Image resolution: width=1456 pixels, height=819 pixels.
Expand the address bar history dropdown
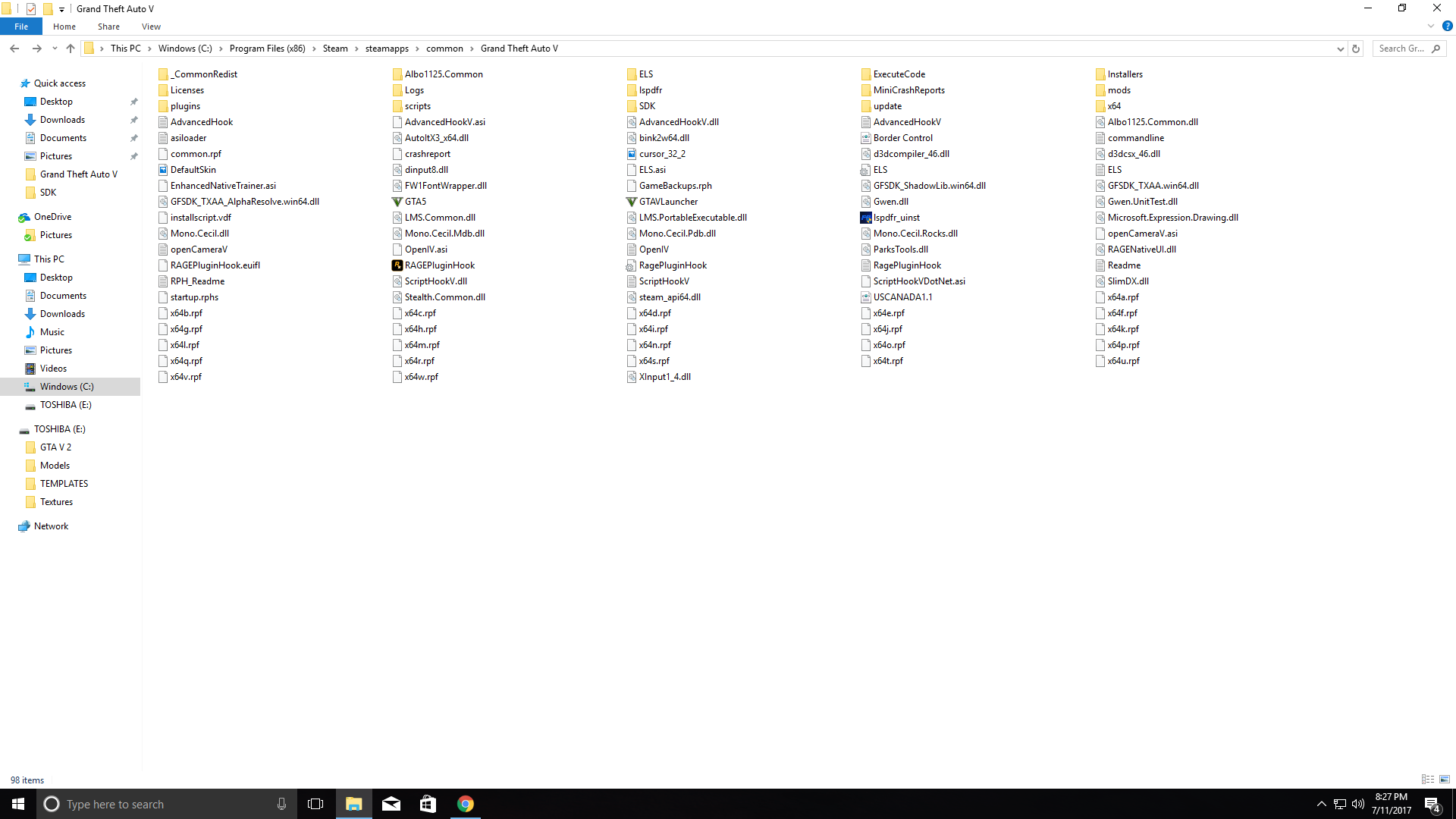tap(1340, 49)
